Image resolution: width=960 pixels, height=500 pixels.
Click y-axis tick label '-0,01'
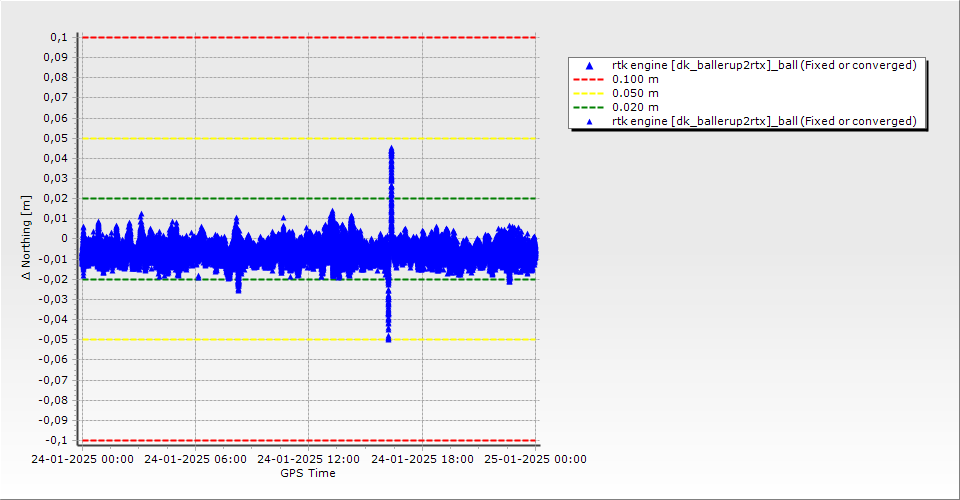coord(53,259)
